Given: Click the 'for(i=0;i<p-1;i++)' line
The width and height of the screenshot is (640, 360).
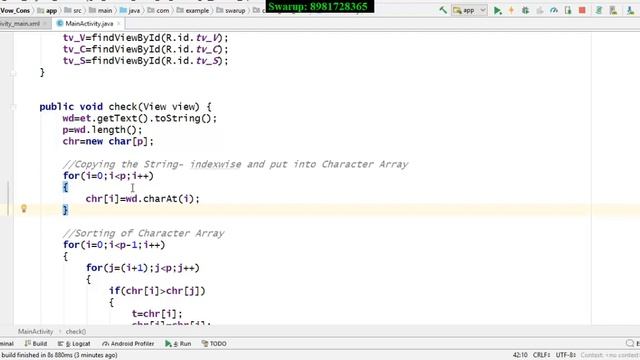Looking at the screenshot, I should click(x=114, y=245).
